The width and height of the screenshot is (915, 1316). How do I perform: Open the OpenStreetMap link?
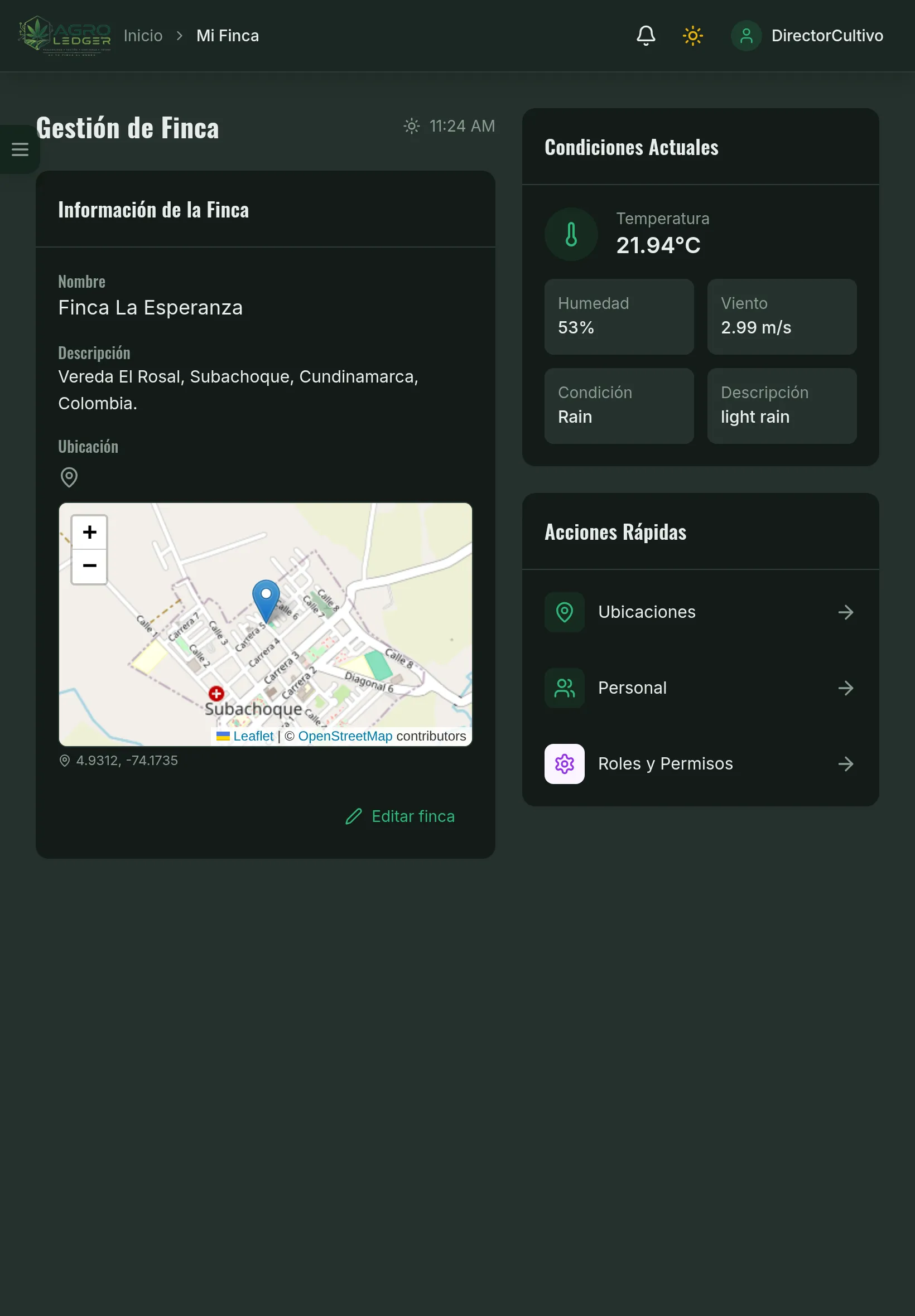(x=345, y=736)
